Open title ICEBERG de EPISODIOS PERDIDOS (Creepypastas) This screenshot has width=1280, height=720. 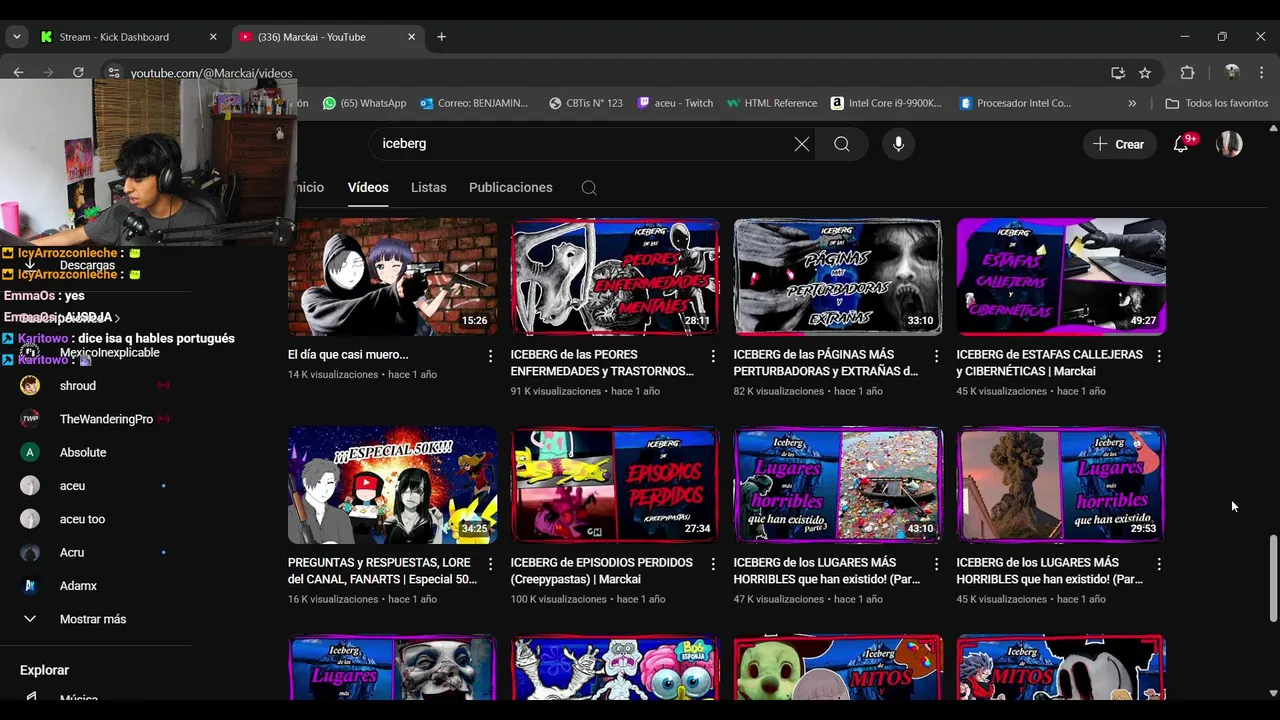[x=602, y=571]
